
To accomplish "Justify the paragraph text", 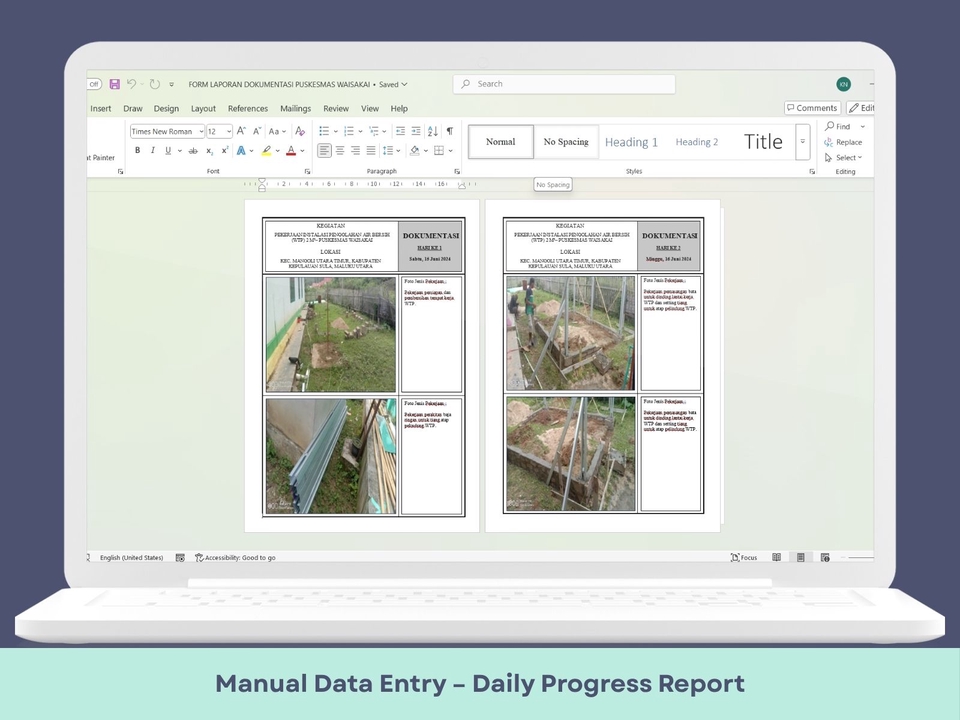I will pyautogui.click(x=371, y=151).
